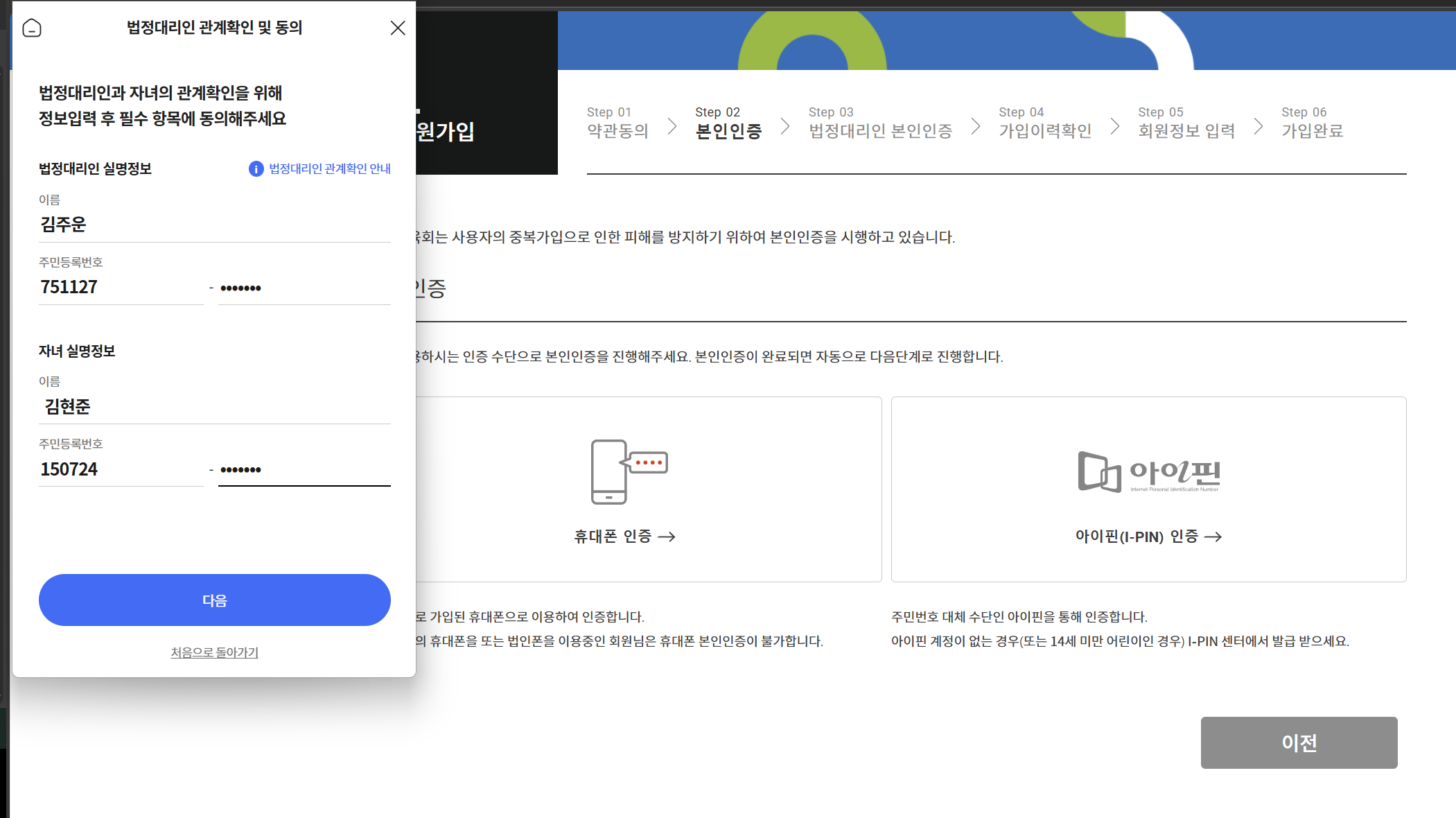
Task: Select child birth date field 150724
Action: (x=121, y=469)
